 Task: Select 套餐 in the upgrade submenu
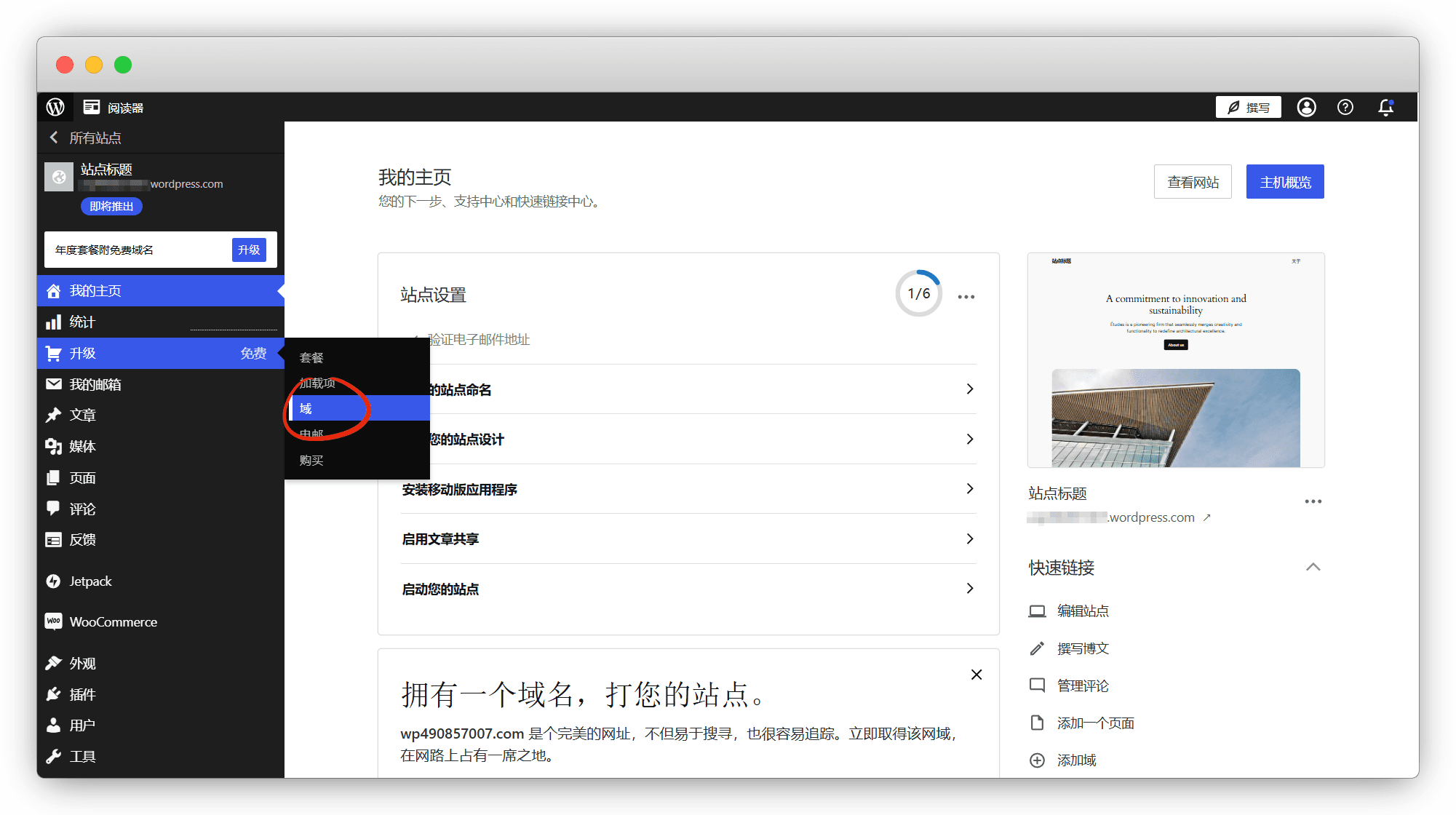click(x=311, y=357)
